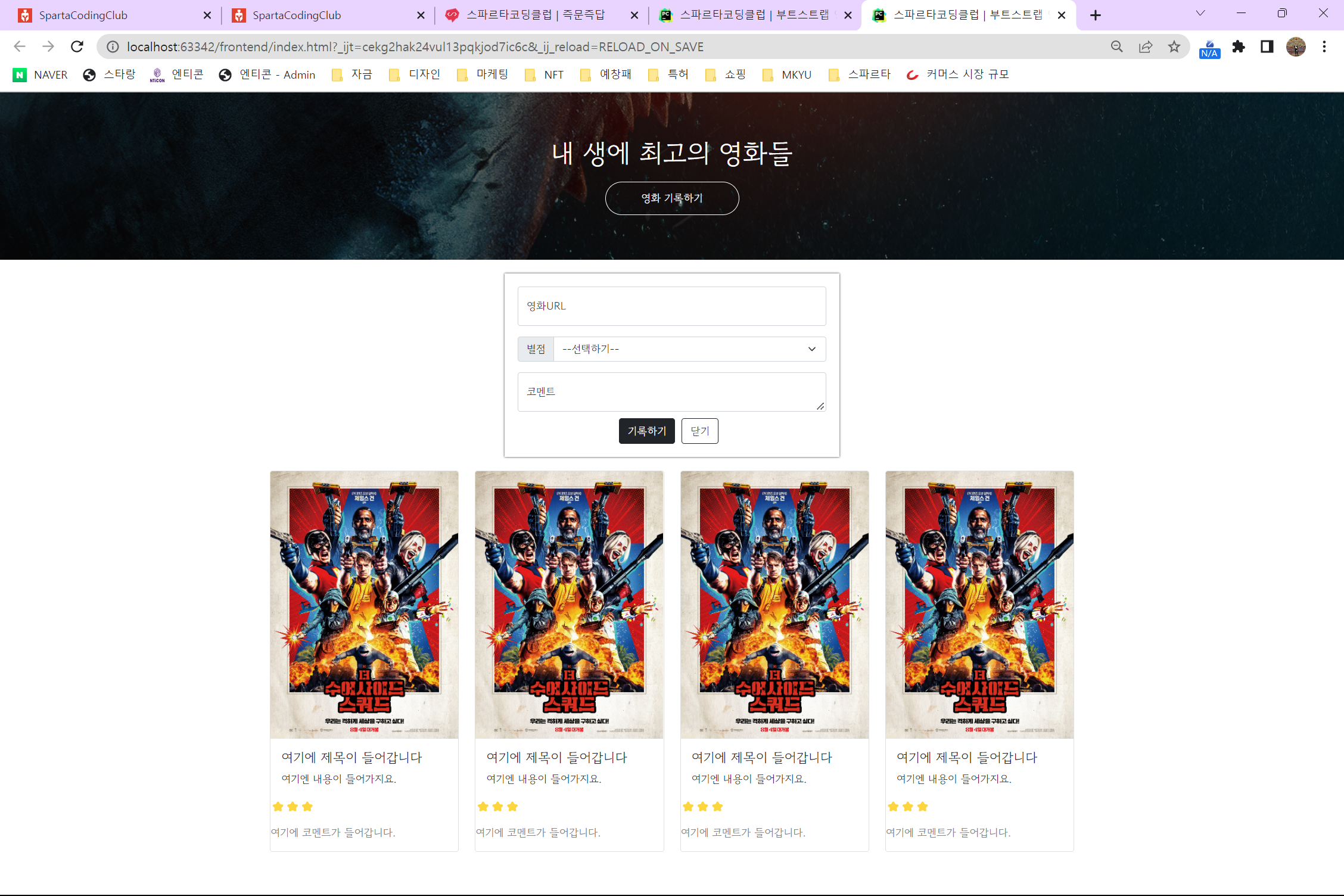This screenshot has height=896, width=1344.
Task: Close the fourth tab 스파르타코딩클럽 부트스트랩
Action: point(848,15)
